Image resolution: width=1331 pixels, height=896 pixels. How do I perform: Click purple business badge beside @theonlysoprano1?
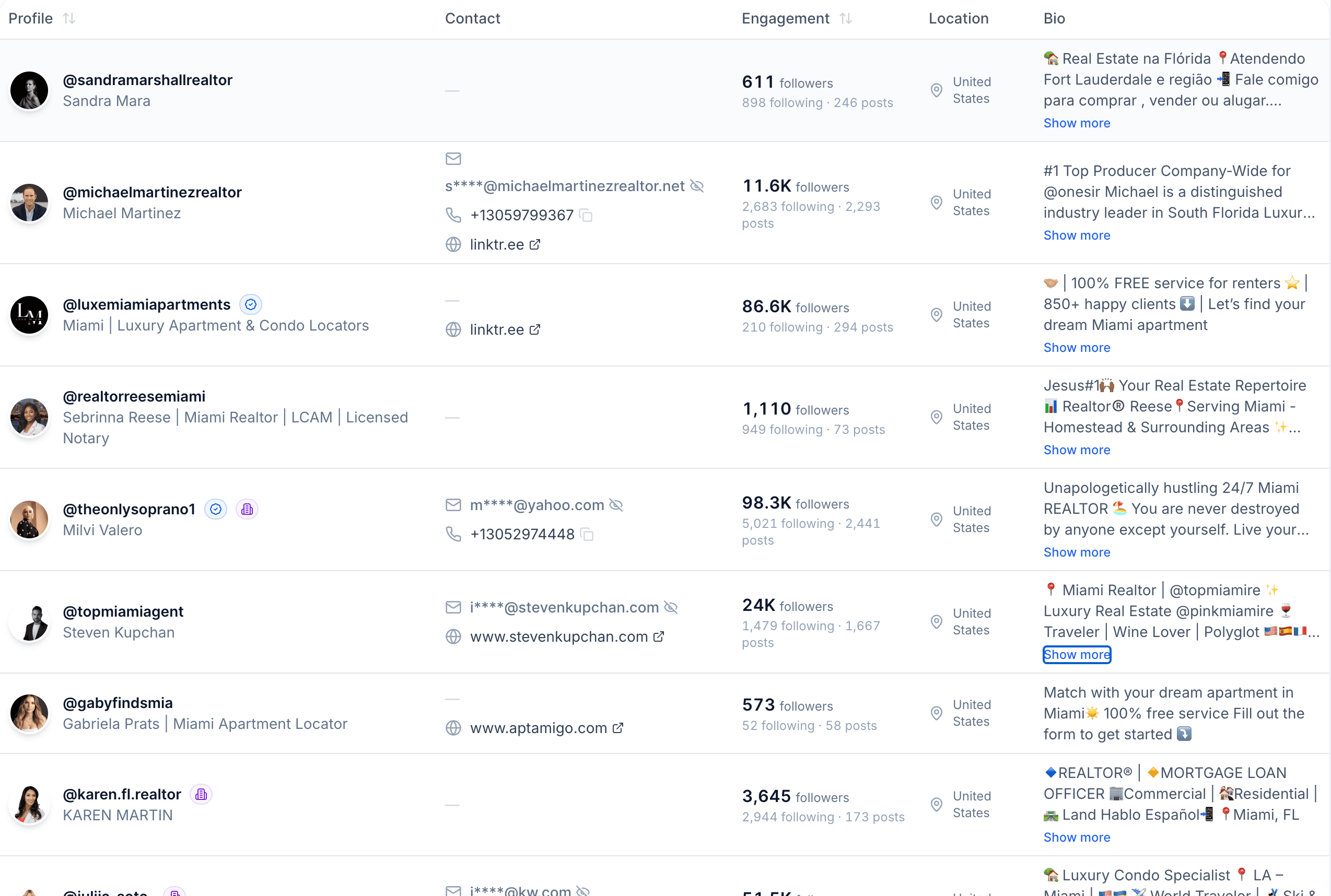click(247, 509)
